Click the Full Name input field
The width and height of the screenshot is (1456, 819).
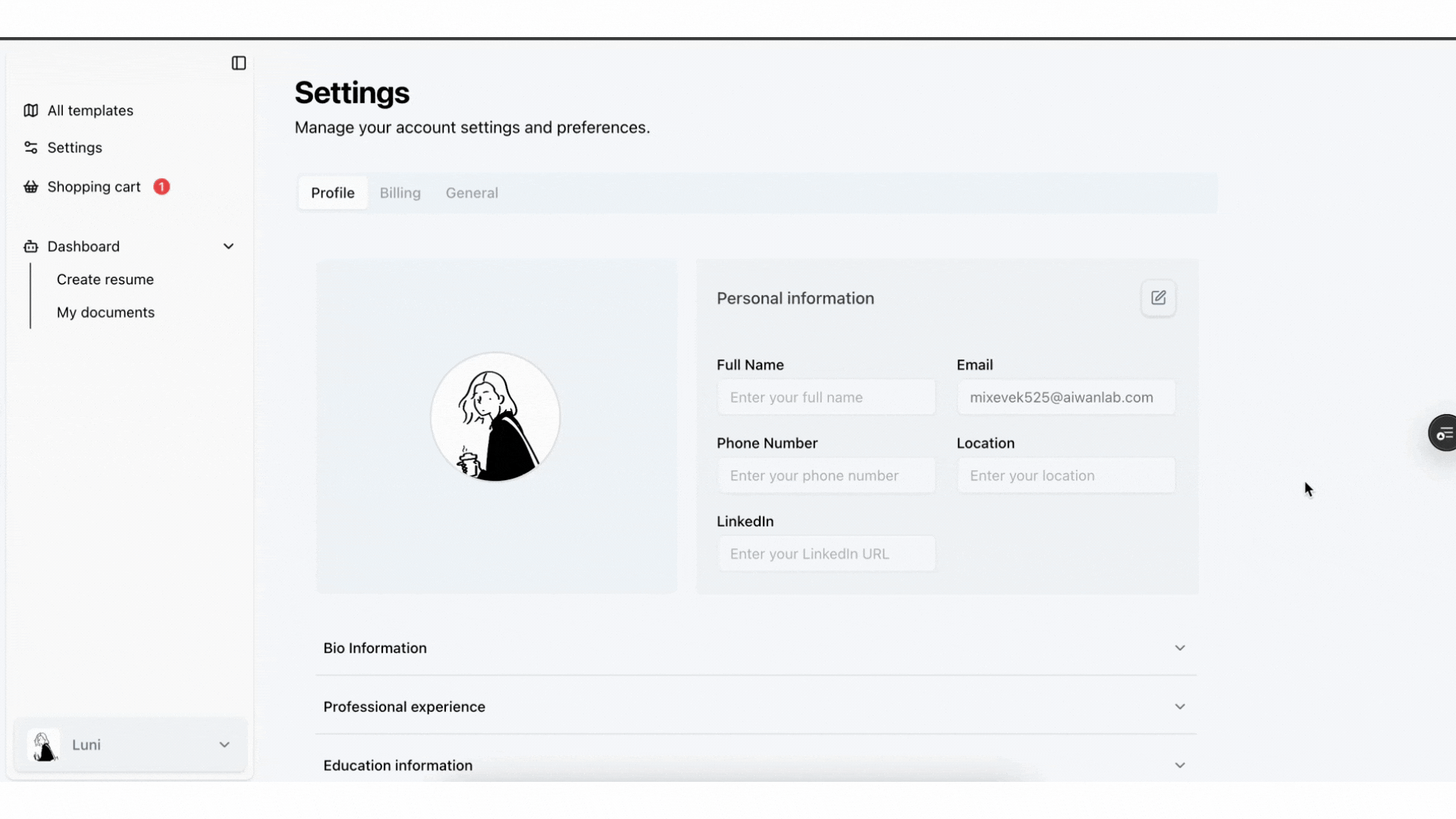(826, 397)
